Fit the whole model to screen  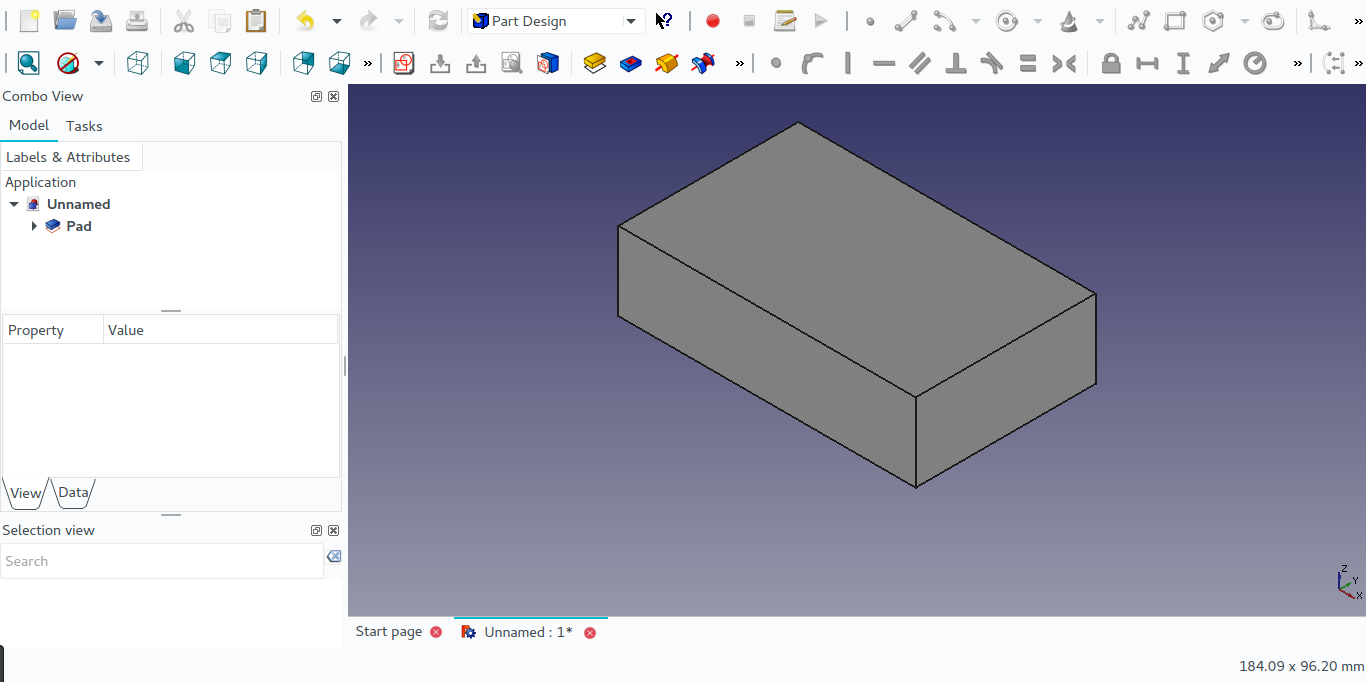point(28,63)
